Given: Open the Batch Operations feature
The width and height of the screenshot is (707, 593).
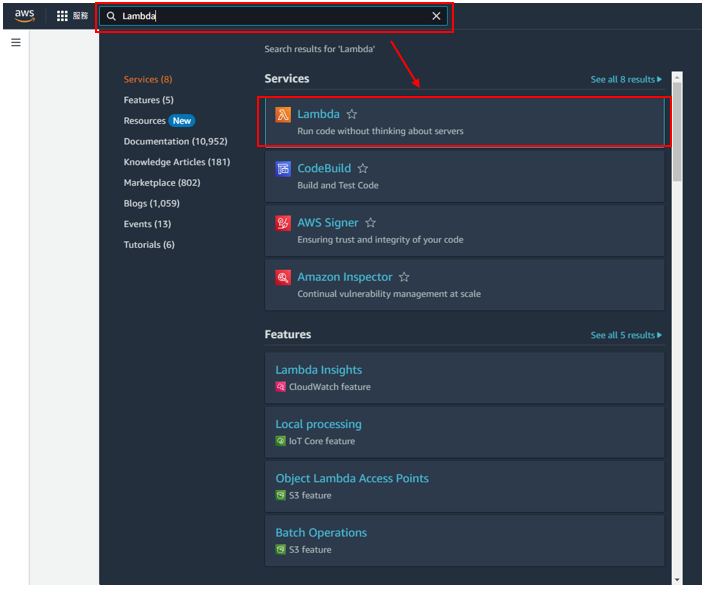Looking at the screenshot, I should (321, 533).
